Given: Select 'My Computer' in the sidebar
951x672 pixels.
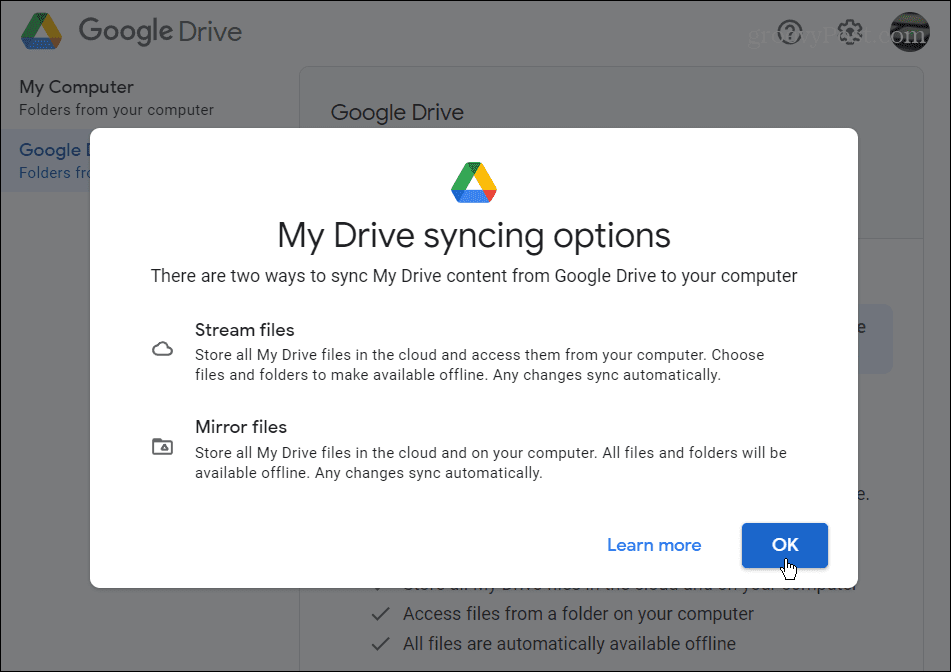Looking at the screenshot, I should tap(75, 87).
